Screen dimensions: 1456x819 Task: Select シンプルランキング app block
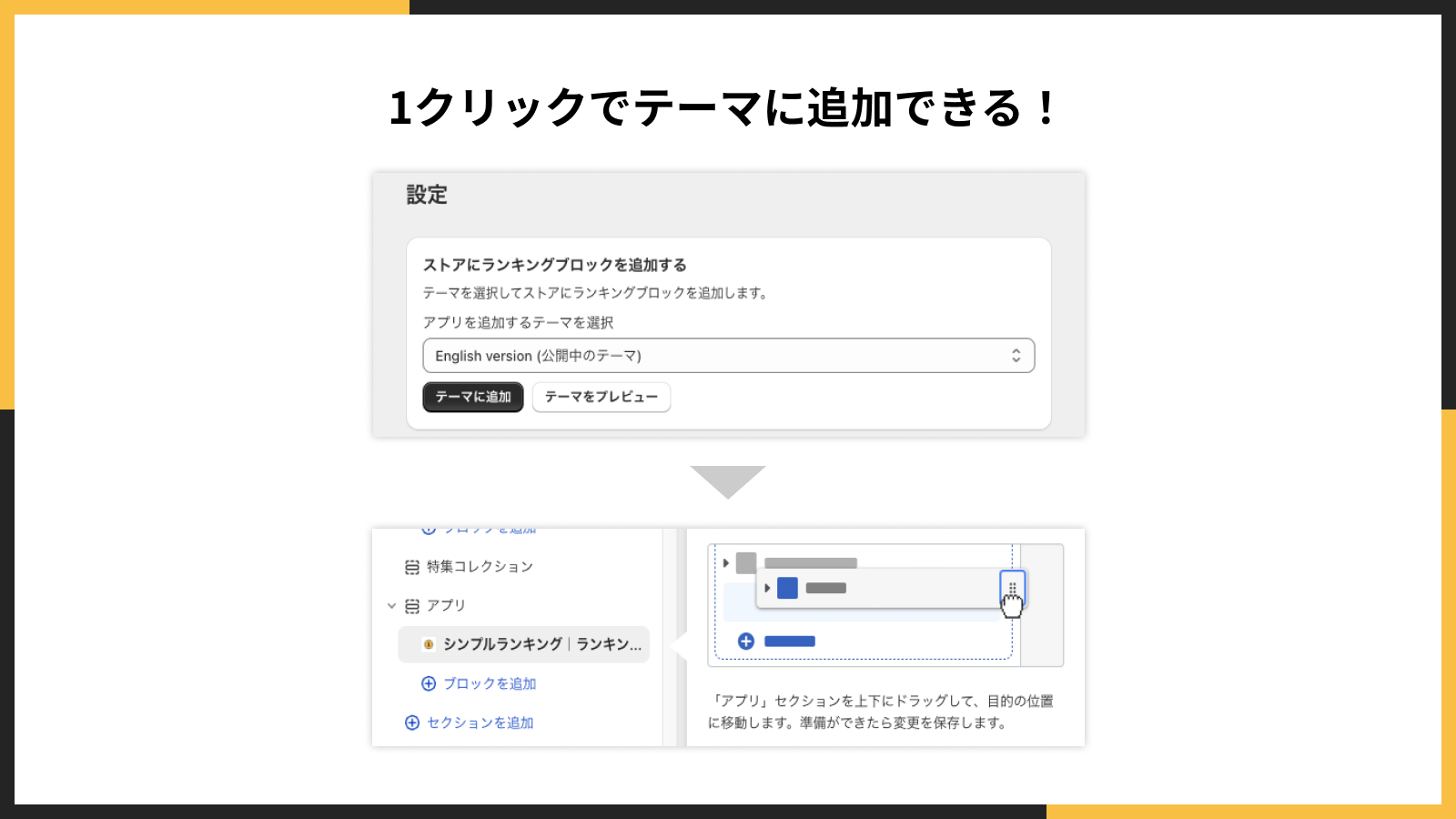[524, 644]
